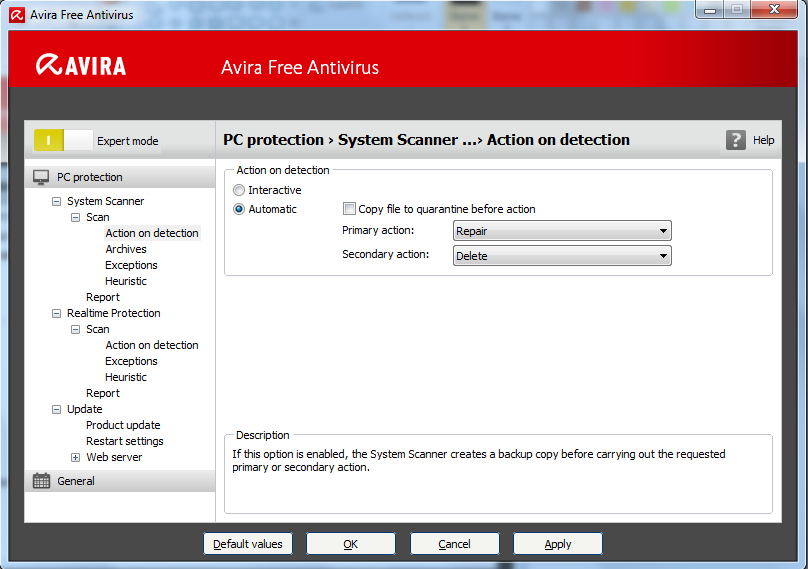Viewport: 808px width, 569px height.
Task: Toggle the Expert mode switch
Action: [x=63, y=141]
